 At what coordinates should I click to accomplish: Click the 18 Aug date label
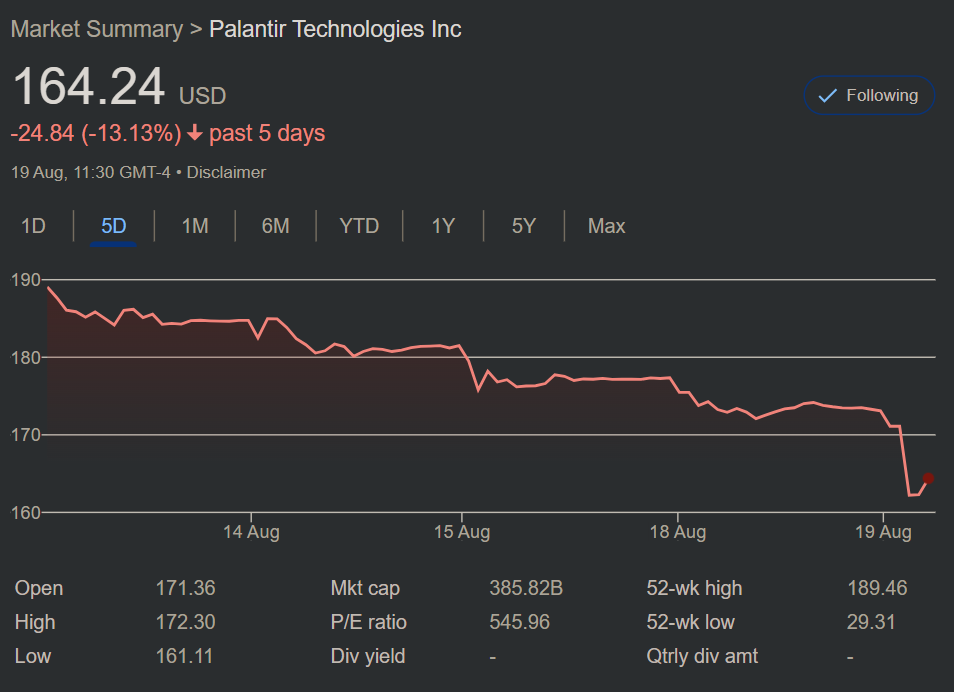pos(677,532)
